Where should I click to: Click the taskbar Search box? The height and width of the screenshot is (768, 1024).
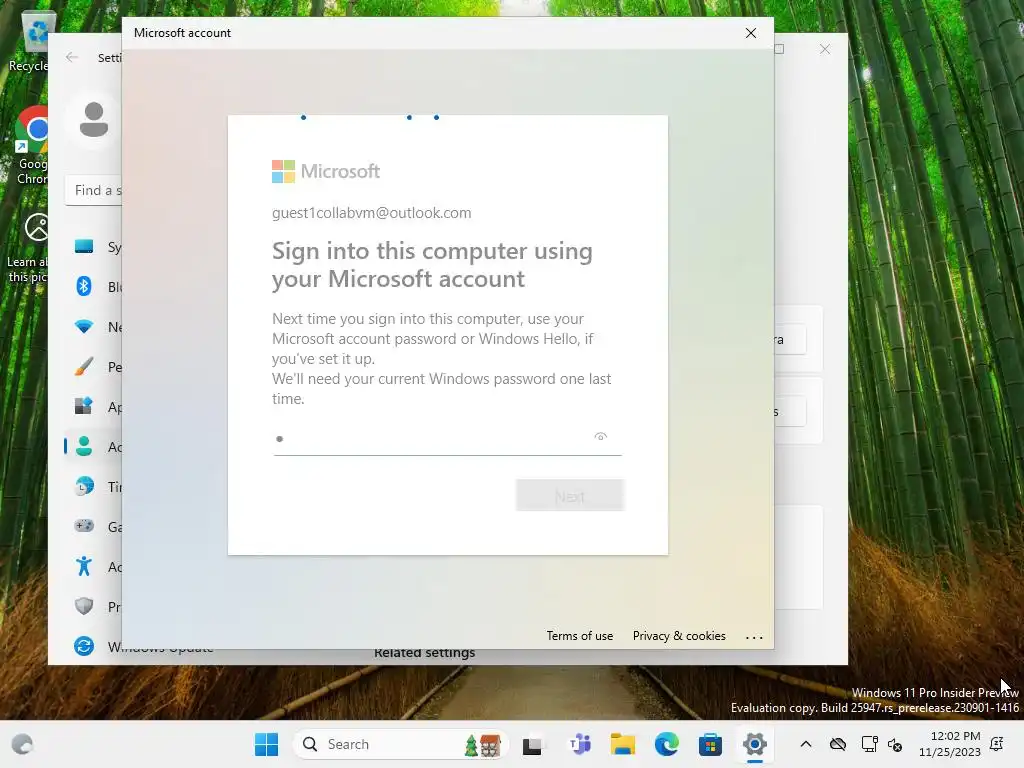(x=400, y=744)
